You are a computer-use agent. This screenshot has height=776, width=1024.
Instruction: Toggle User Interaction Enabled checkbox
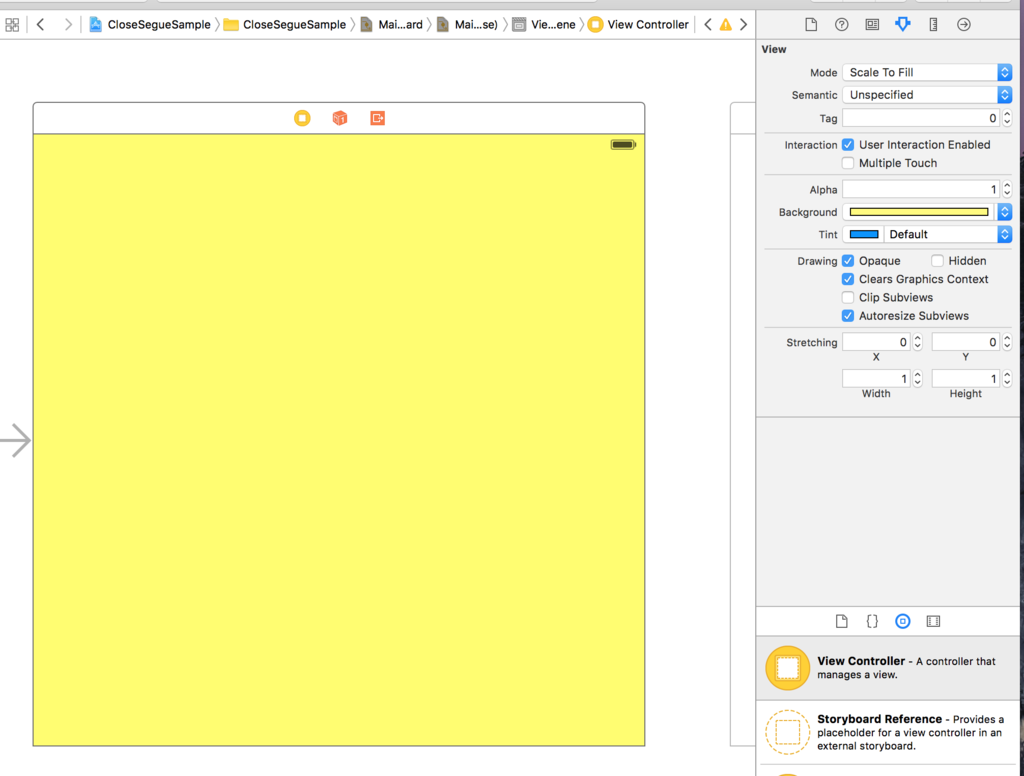848,145
